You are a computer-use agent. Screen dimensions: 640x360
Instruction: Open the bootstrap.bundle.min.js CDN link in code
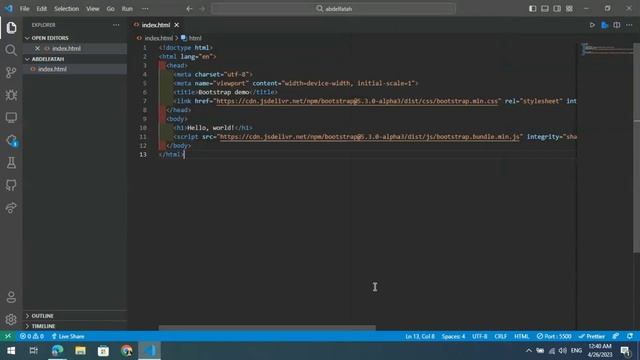[x=370, y=137]
